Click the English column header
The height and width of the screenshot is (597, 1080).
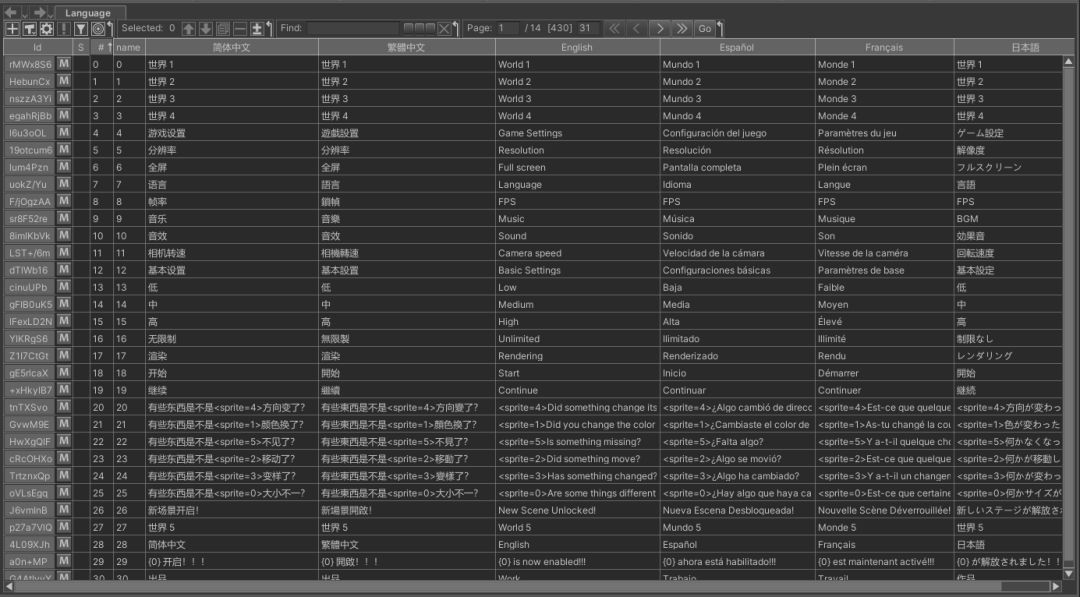tap(576, 47)
